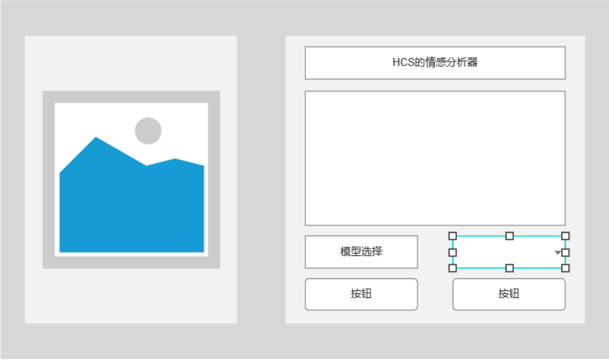
Task: Click the gray sun circle in placeholder
Action: coord(148,131)
